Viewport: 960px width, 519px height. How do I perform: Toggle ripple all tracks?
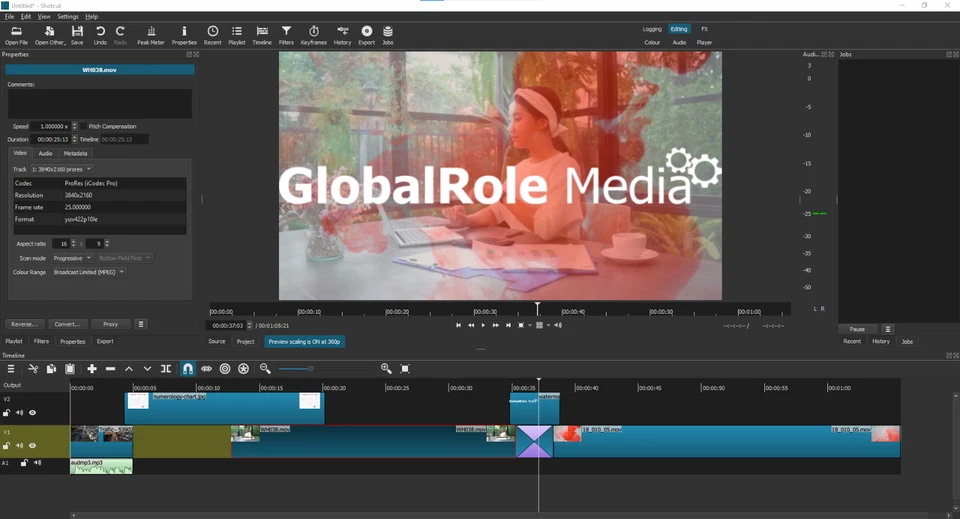243,368
